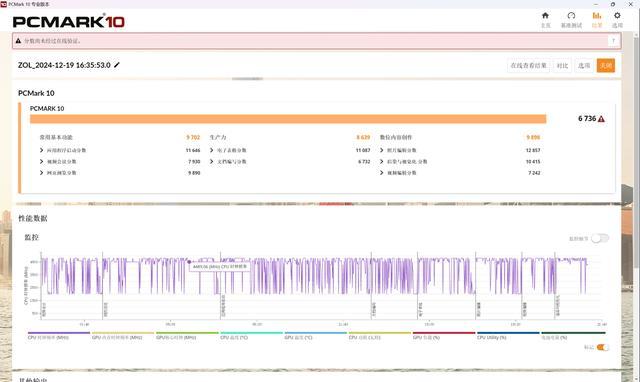Expand the app start-up score row (11 646)
The image size is (640, 382).
click(x=120, y=150)
